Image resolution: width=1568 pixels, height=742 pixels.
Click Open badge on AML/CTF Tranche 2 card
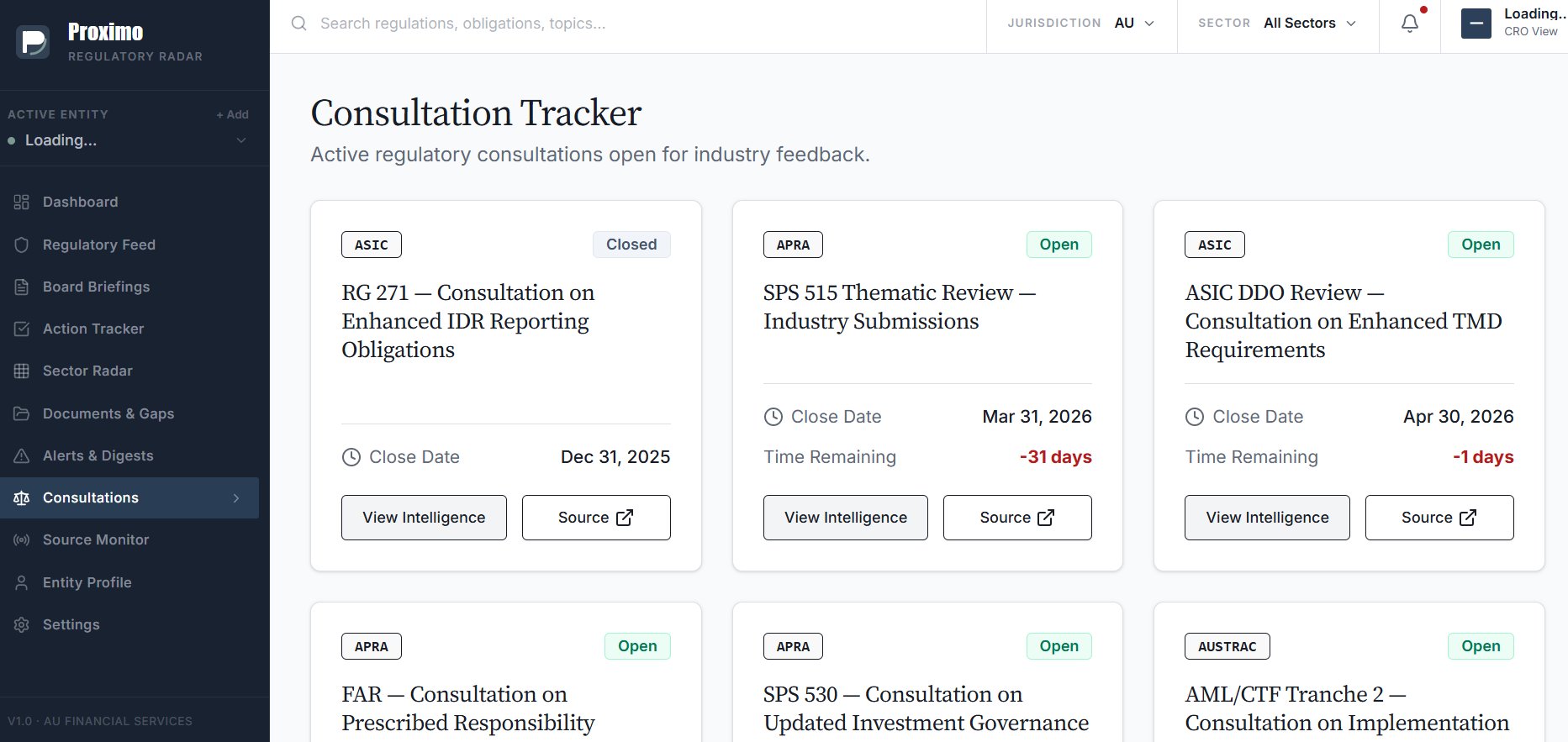pos(1481,646)
